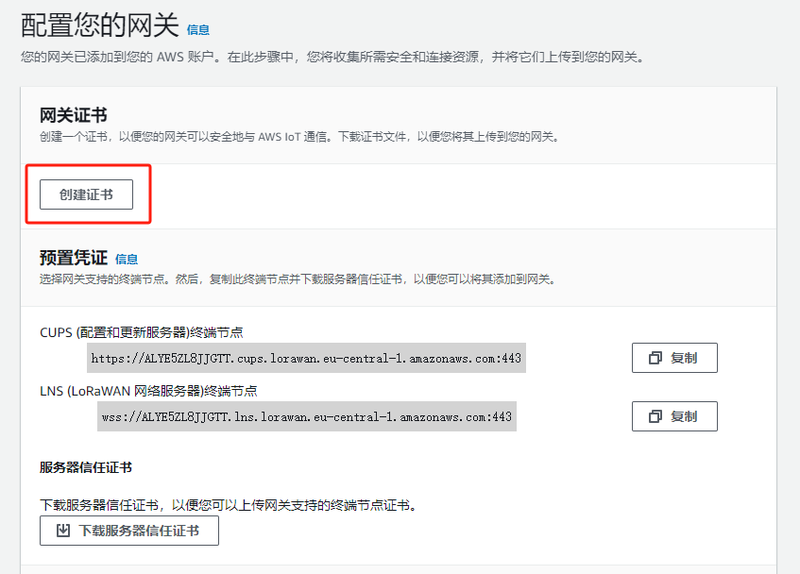The height and width of the screenshot is (574, 800).
Task: Select the LNS wss endpoint URL field
Action: pyautogui.click(x=306, y=416)
